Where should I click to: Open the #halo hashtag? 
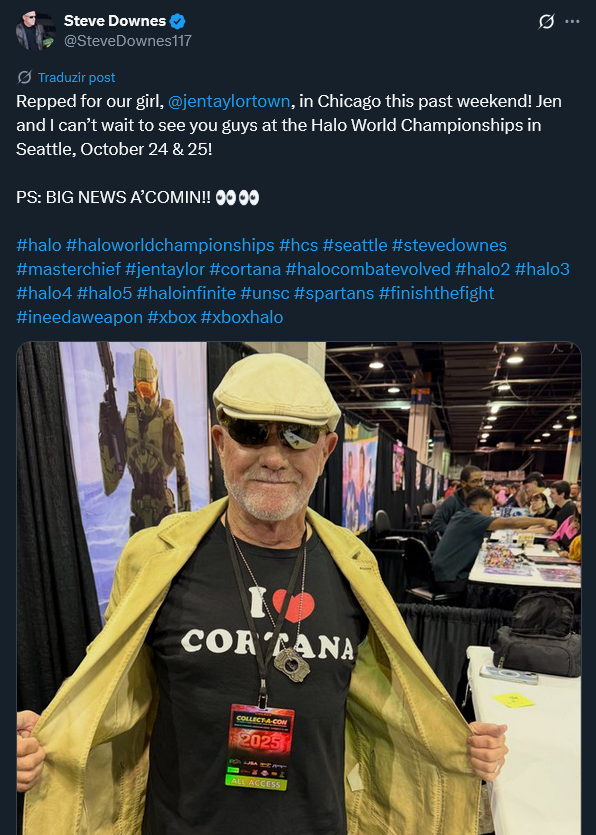coord(39,245)
